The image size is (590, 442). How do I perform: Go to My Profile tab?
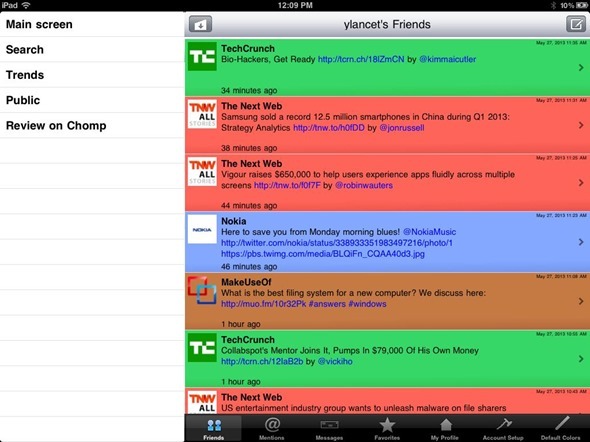pos(445,428)
